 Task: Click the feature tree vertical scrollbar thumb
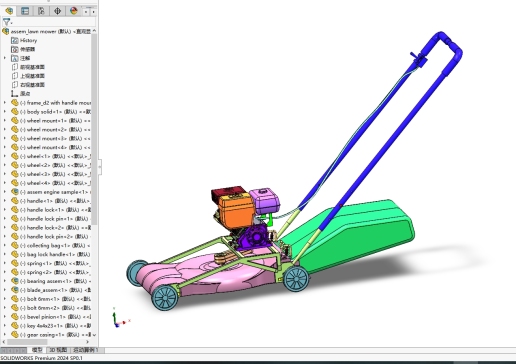[94, 129]
